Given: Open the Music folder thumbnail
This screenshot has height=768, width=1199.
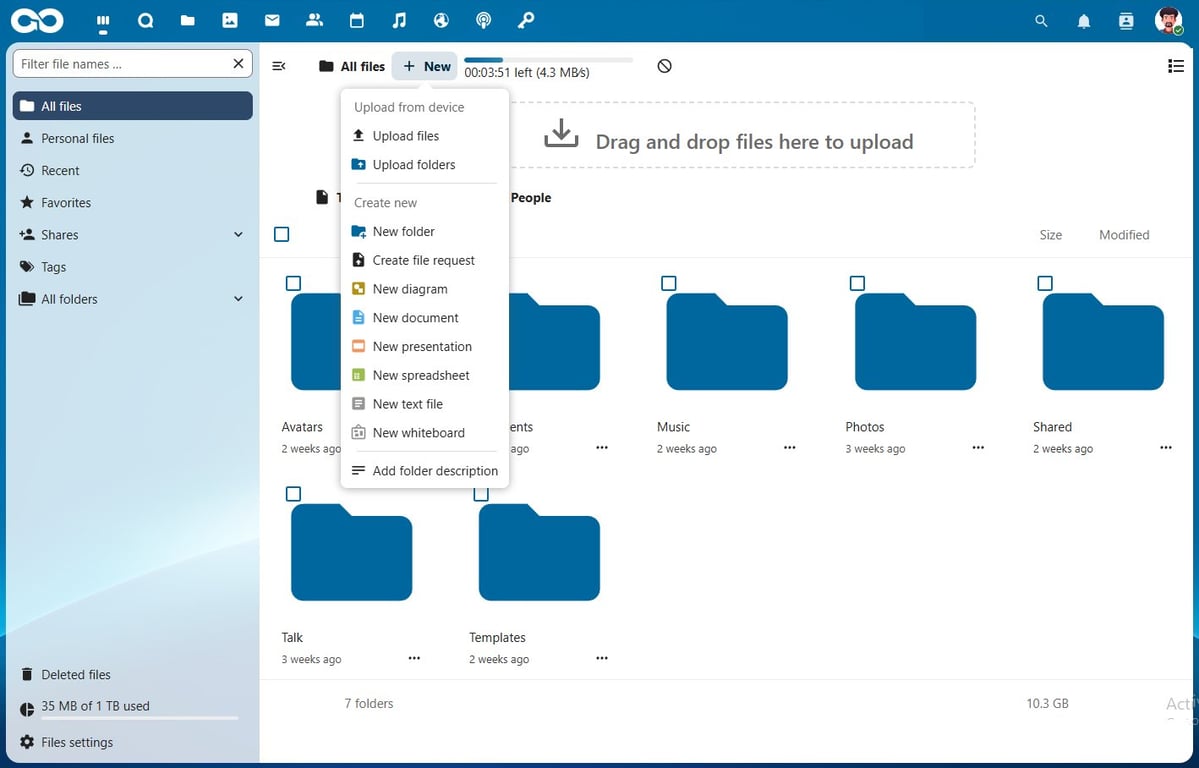Looking at the screenshot, I should 726,342.
